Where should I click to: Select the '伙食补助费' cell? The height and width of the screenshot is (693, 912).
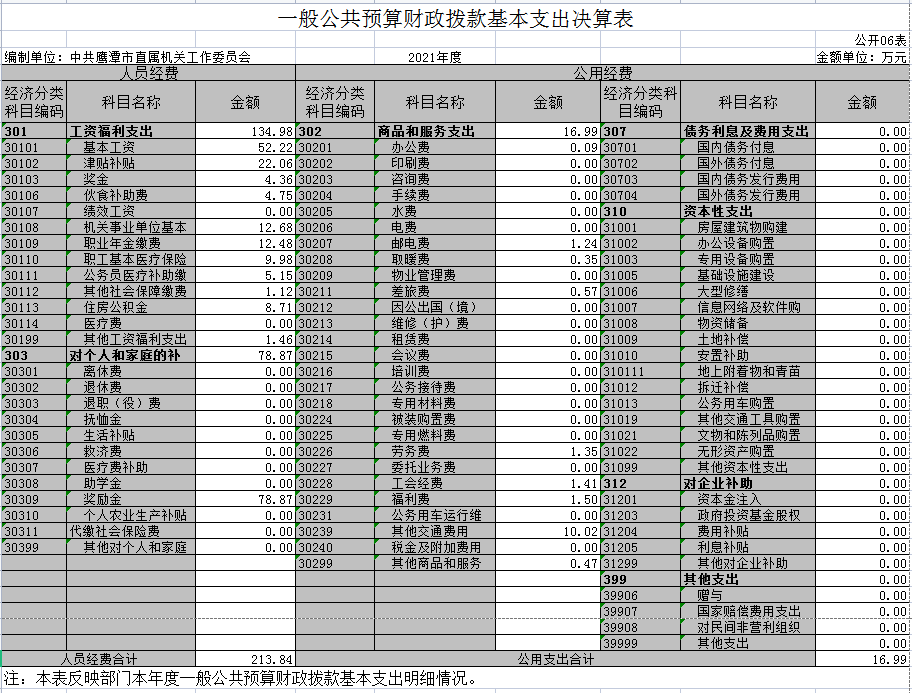pyautogui.click(x=131, y=195)
